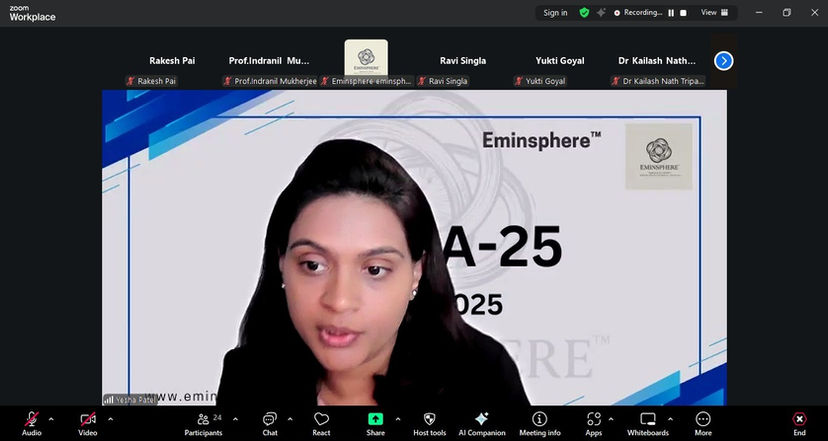Open the Participants panel
Screen dimensions: 828x441
click(203, 424)
